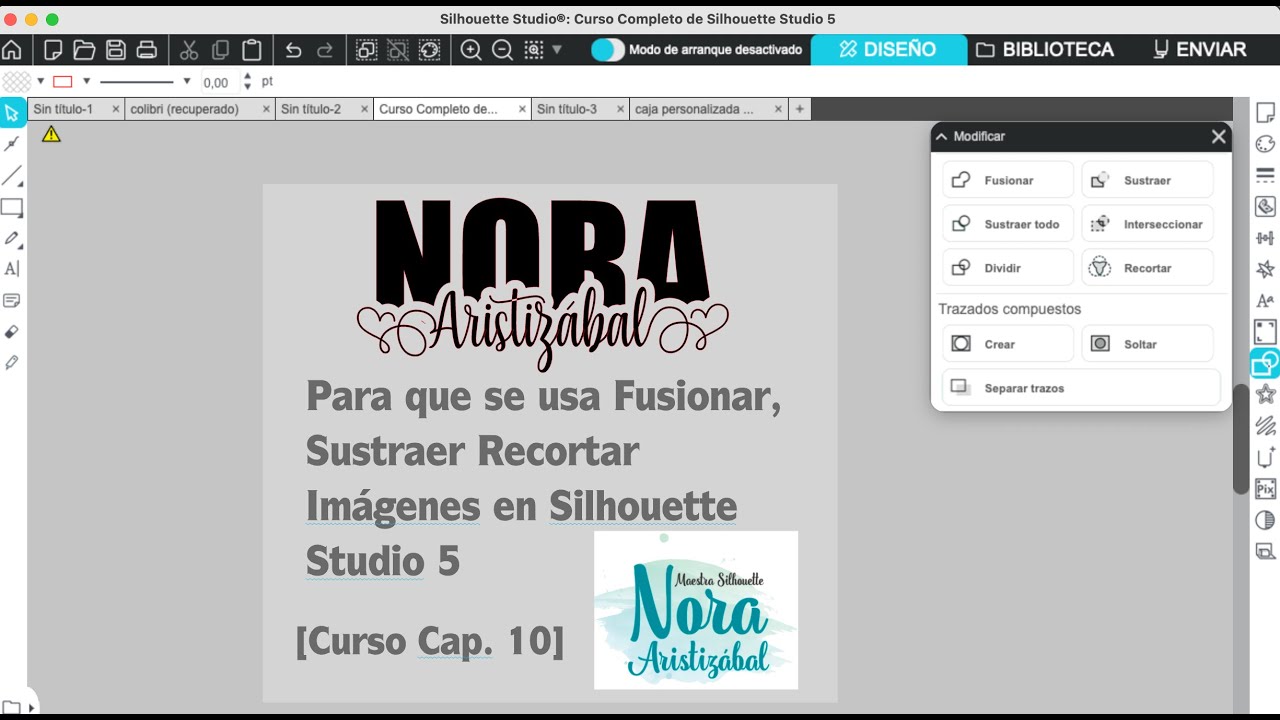Click the Dividir button
This screenshot has width=1280, height=720.
tap(1008, 268)
